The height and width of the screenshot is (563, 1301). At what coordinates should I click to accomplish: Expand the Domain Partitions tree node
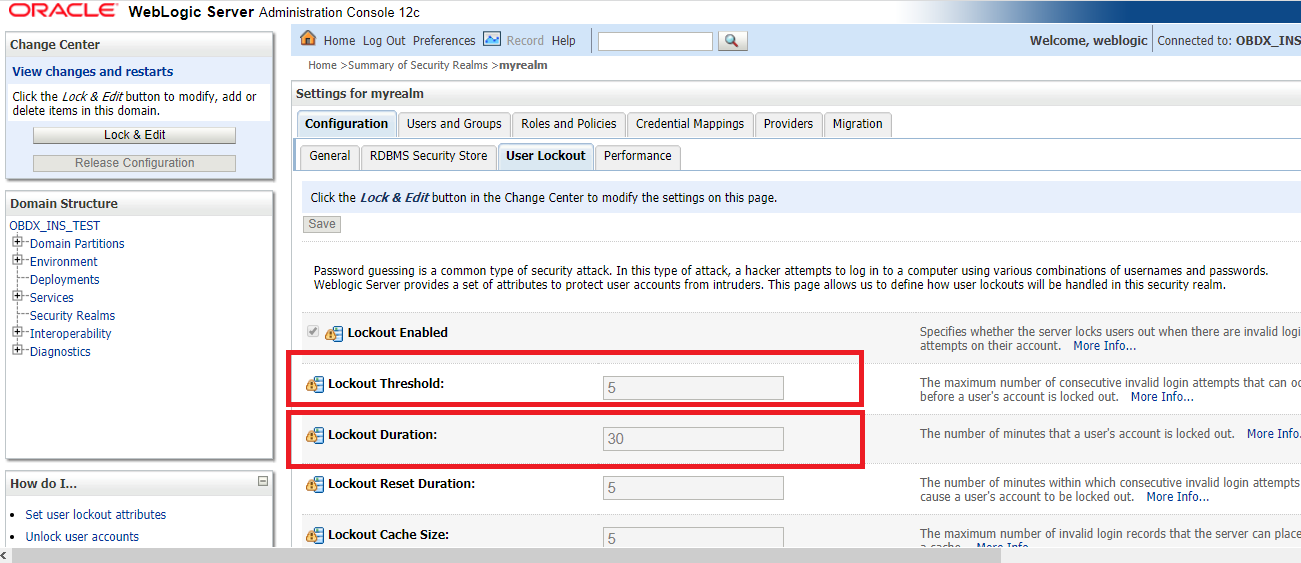18,242
